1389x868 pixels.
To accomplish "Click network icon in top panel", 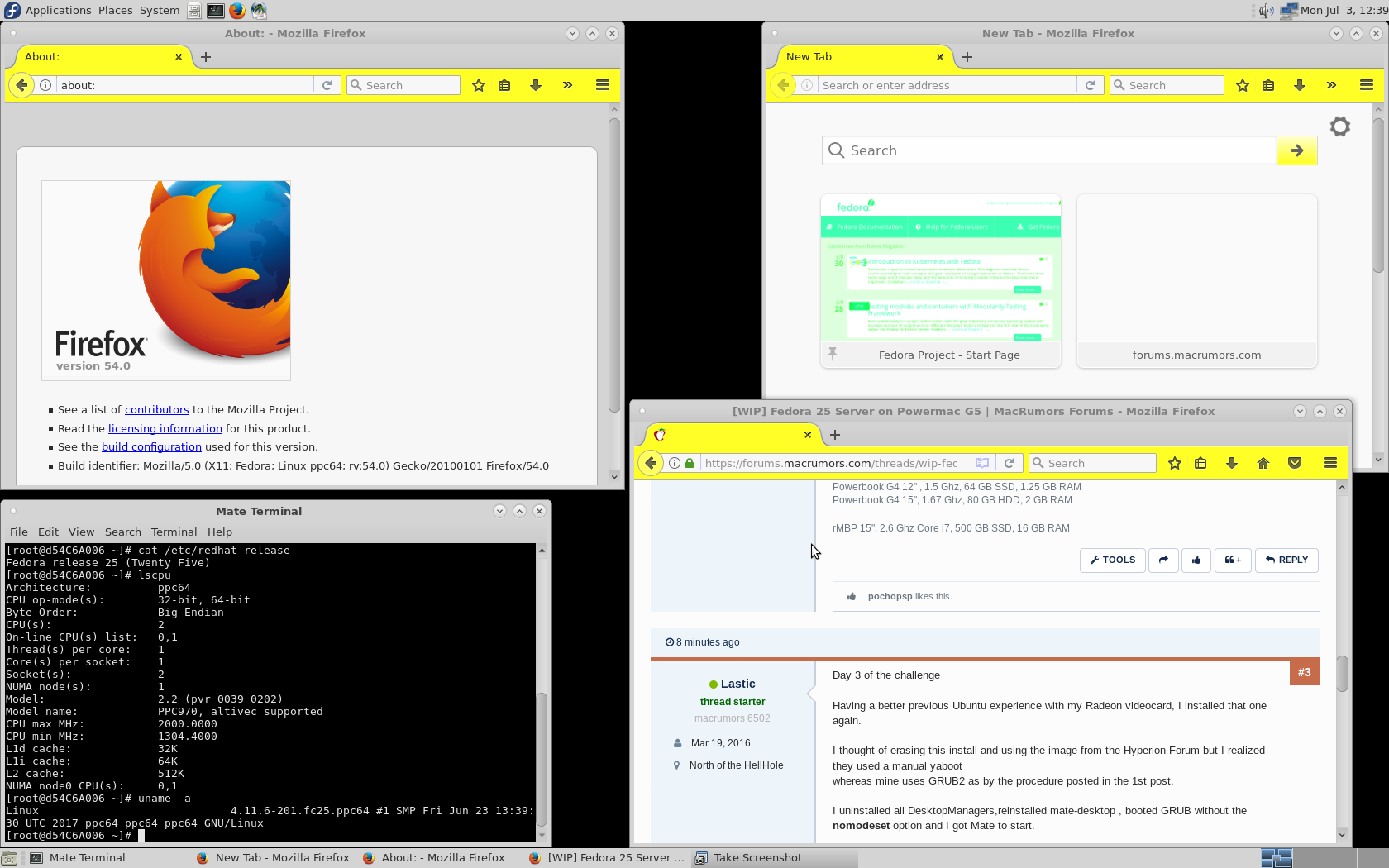I will click(x=1289, y=10).
